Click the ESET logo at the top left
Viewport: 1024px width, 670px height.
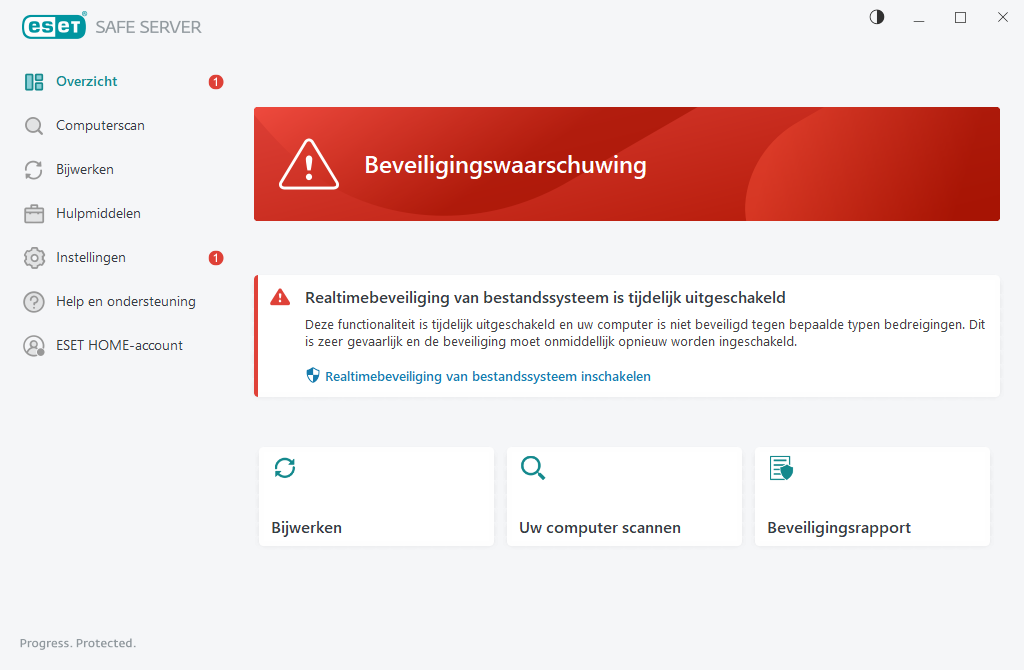(x=54, y=26)
